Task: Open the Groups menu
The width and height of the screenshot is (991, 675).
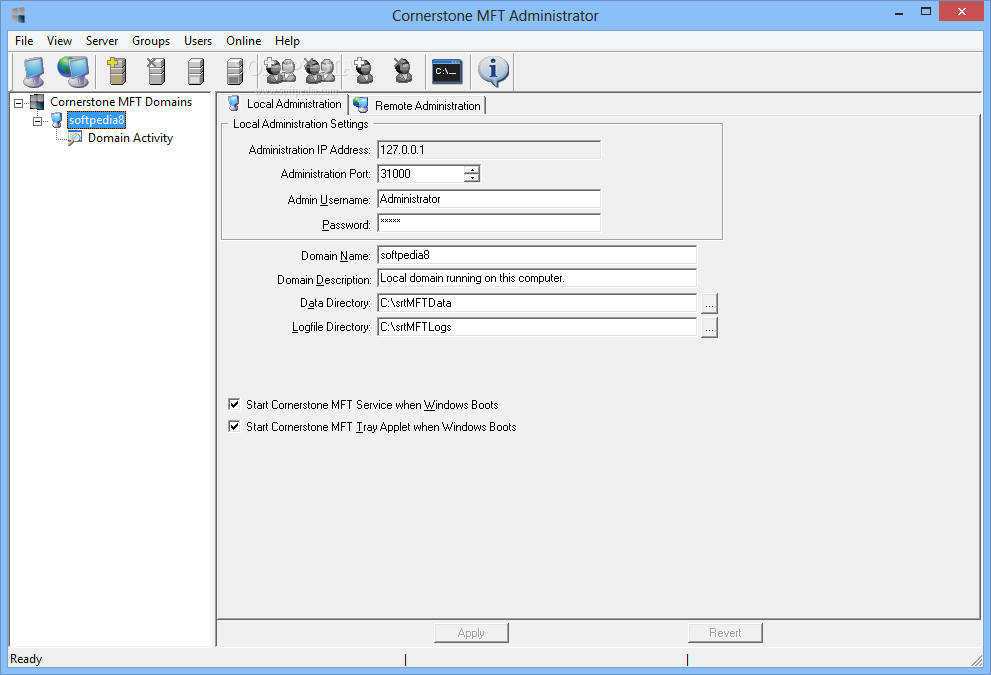Action: tap(151, 41)
